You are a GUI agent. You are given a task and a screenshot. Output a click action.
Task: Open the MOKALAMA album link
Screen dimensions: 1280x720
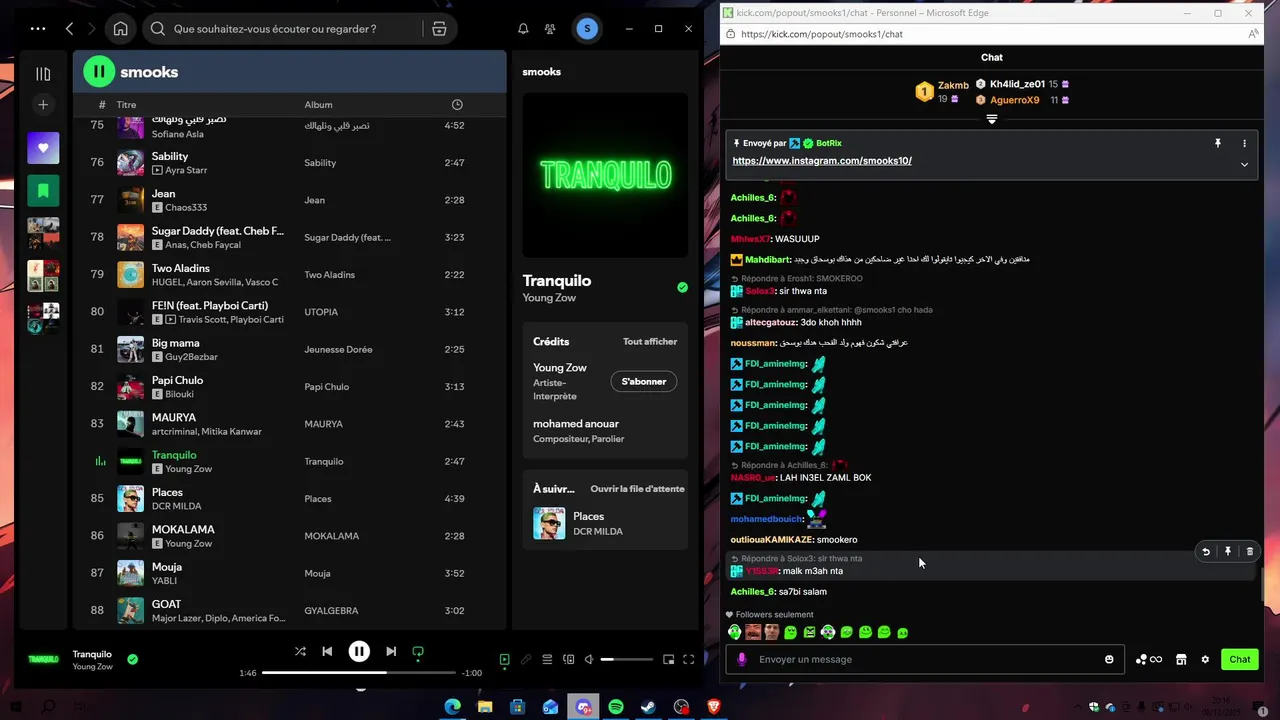coord(331,536)
